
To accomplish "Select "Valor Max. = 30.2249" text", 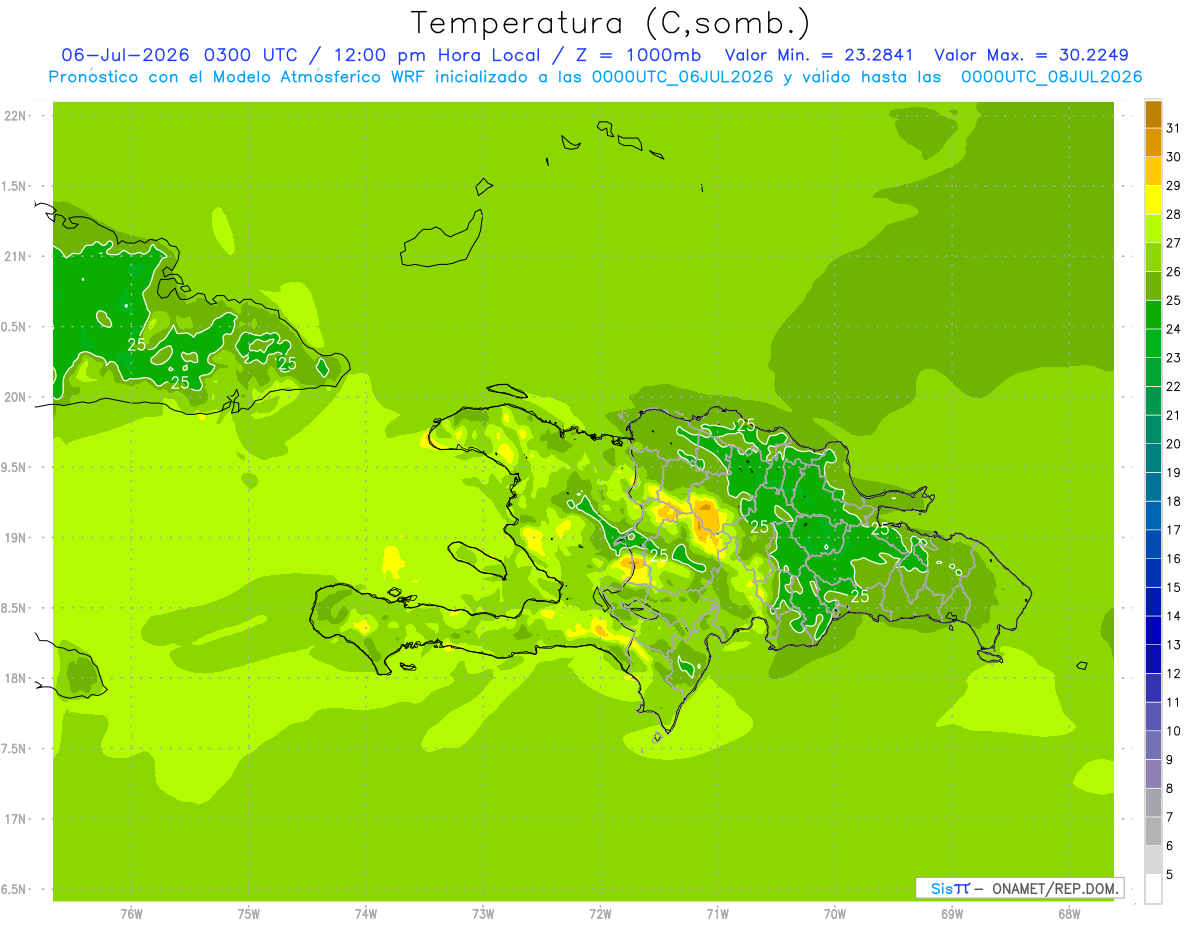I will 1032,55.
